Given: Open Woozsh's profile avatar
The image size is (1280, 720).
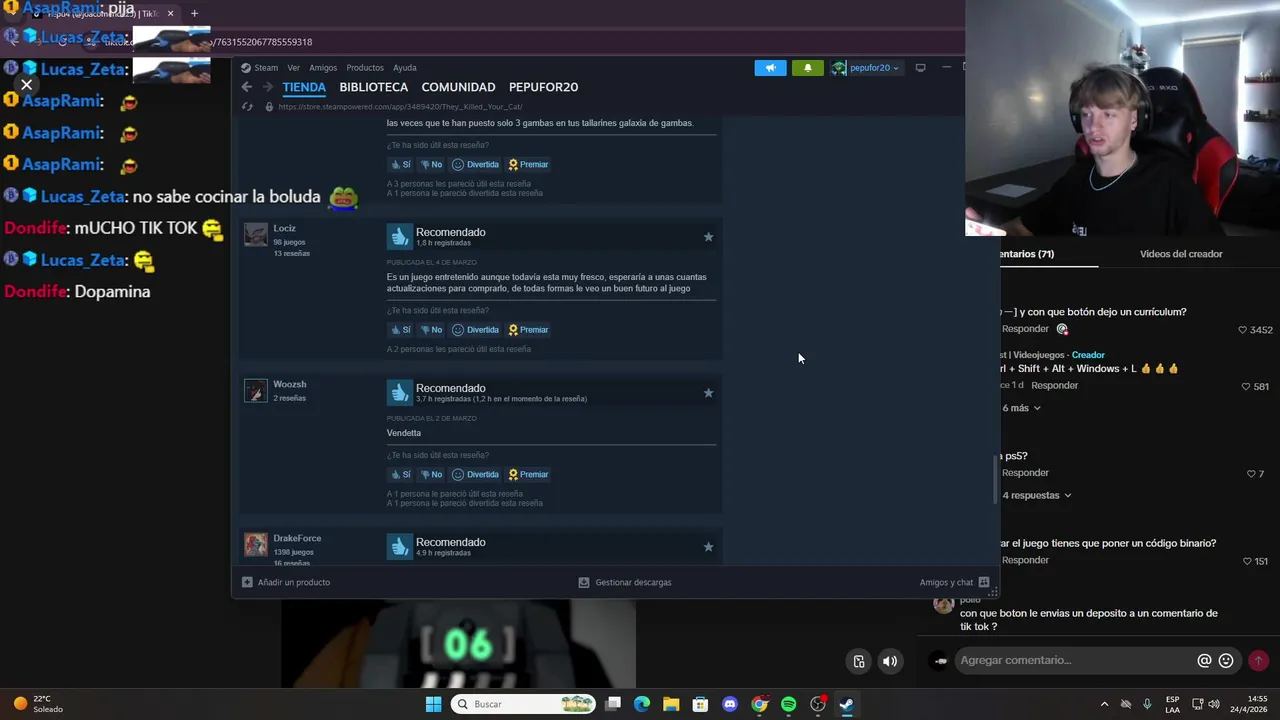Looking at the screenshot, I should coord(256,390).
